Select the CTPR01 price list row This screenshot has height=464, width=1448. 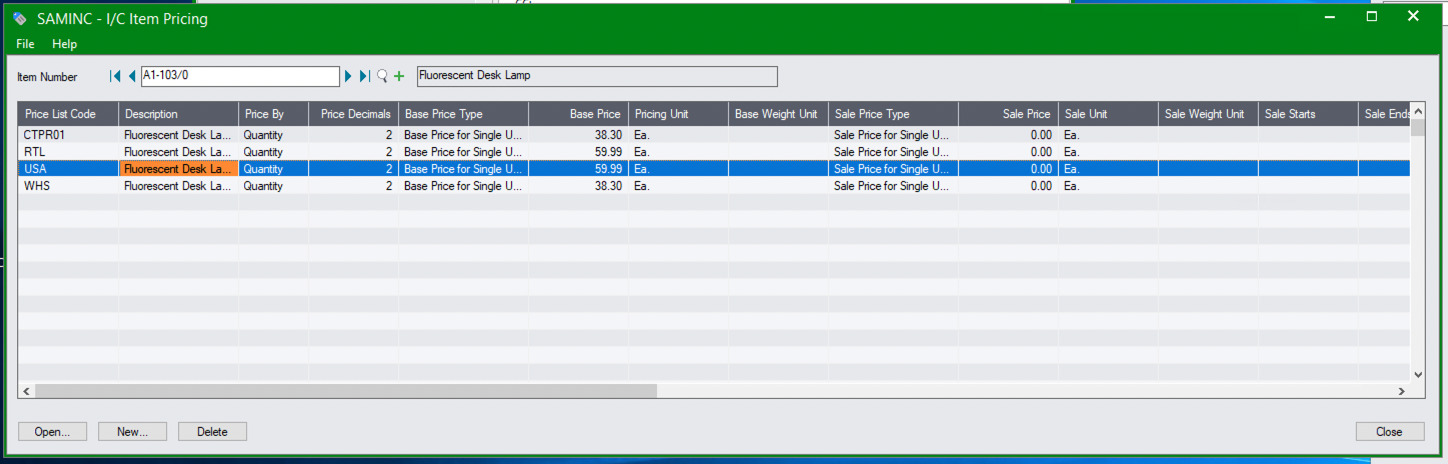[x=714, y=135]
